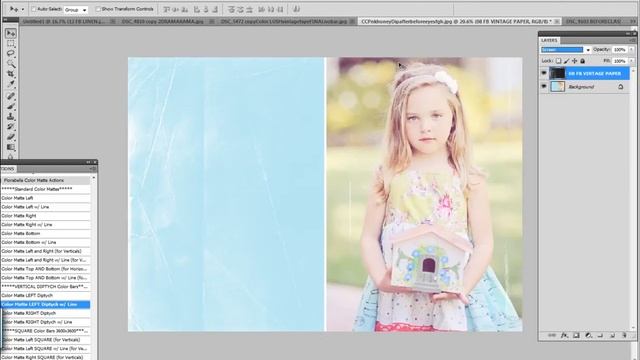Select the Brush tool
This screenshot has height=360, width=640.
(11, 107)
